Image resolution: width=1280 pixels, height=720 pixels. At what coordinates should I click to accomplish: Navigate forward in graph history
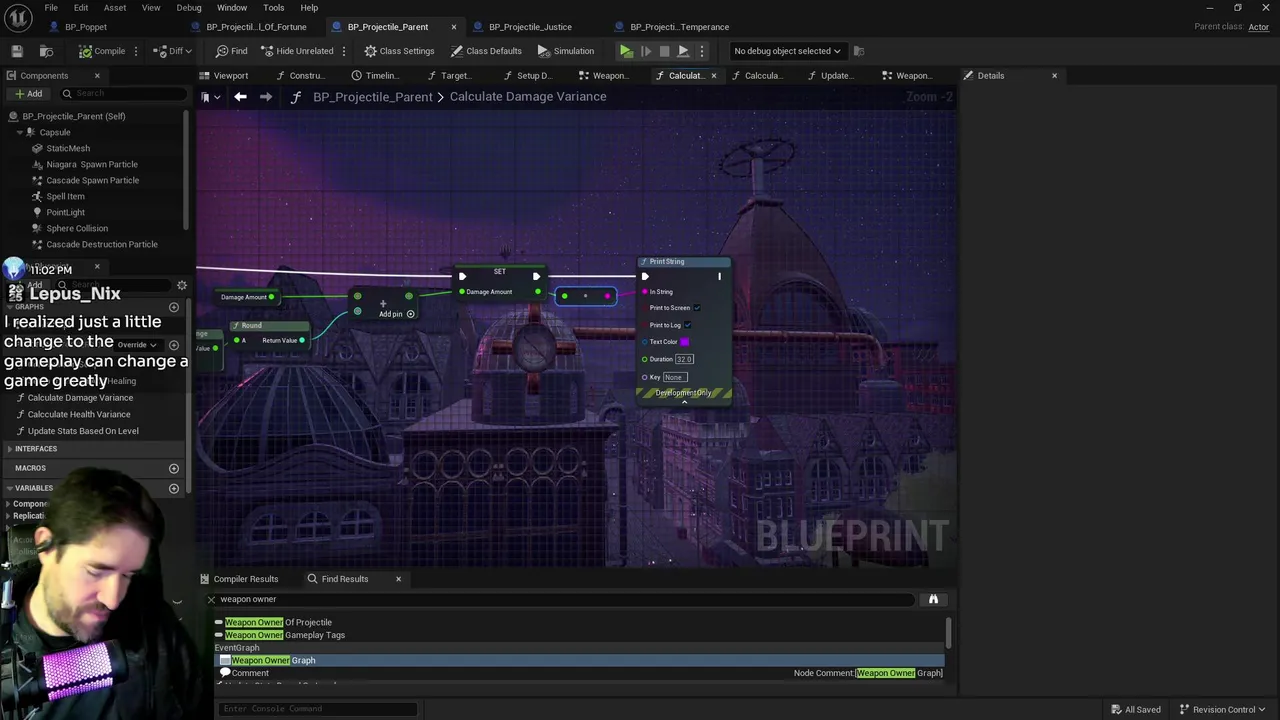point(266,97)
